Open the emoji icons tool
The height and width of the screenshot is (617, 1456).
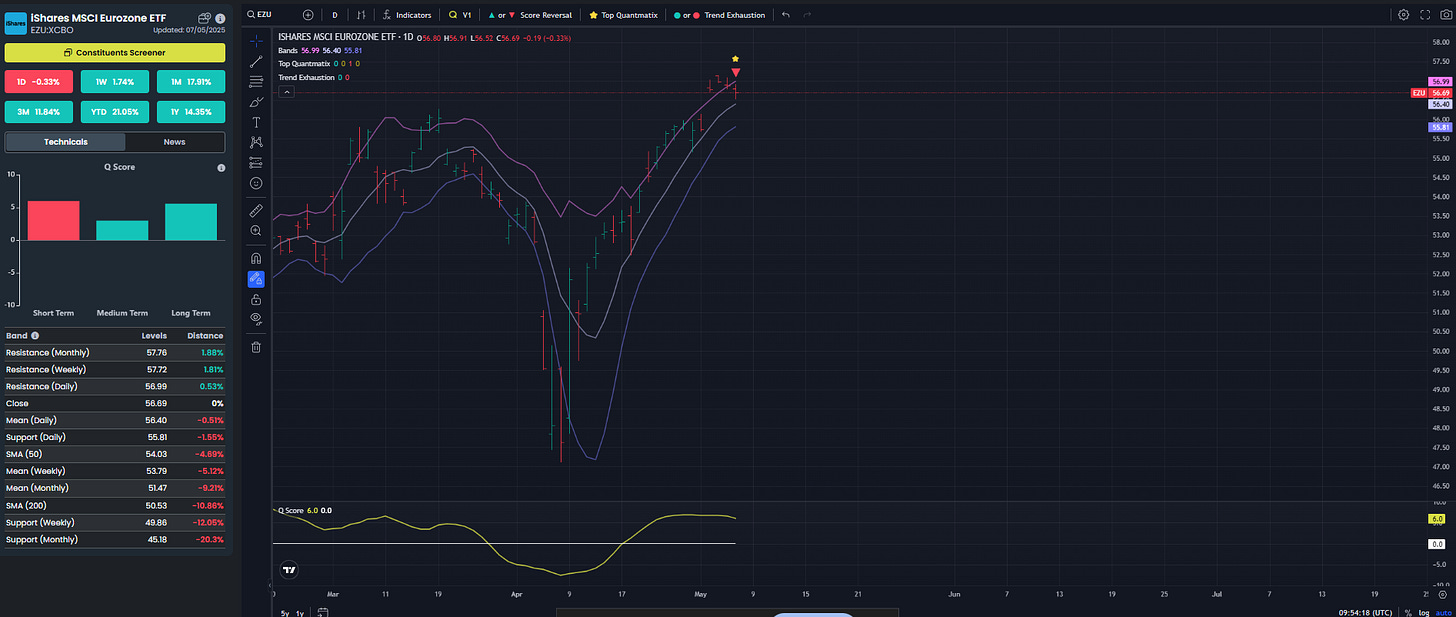257,184
